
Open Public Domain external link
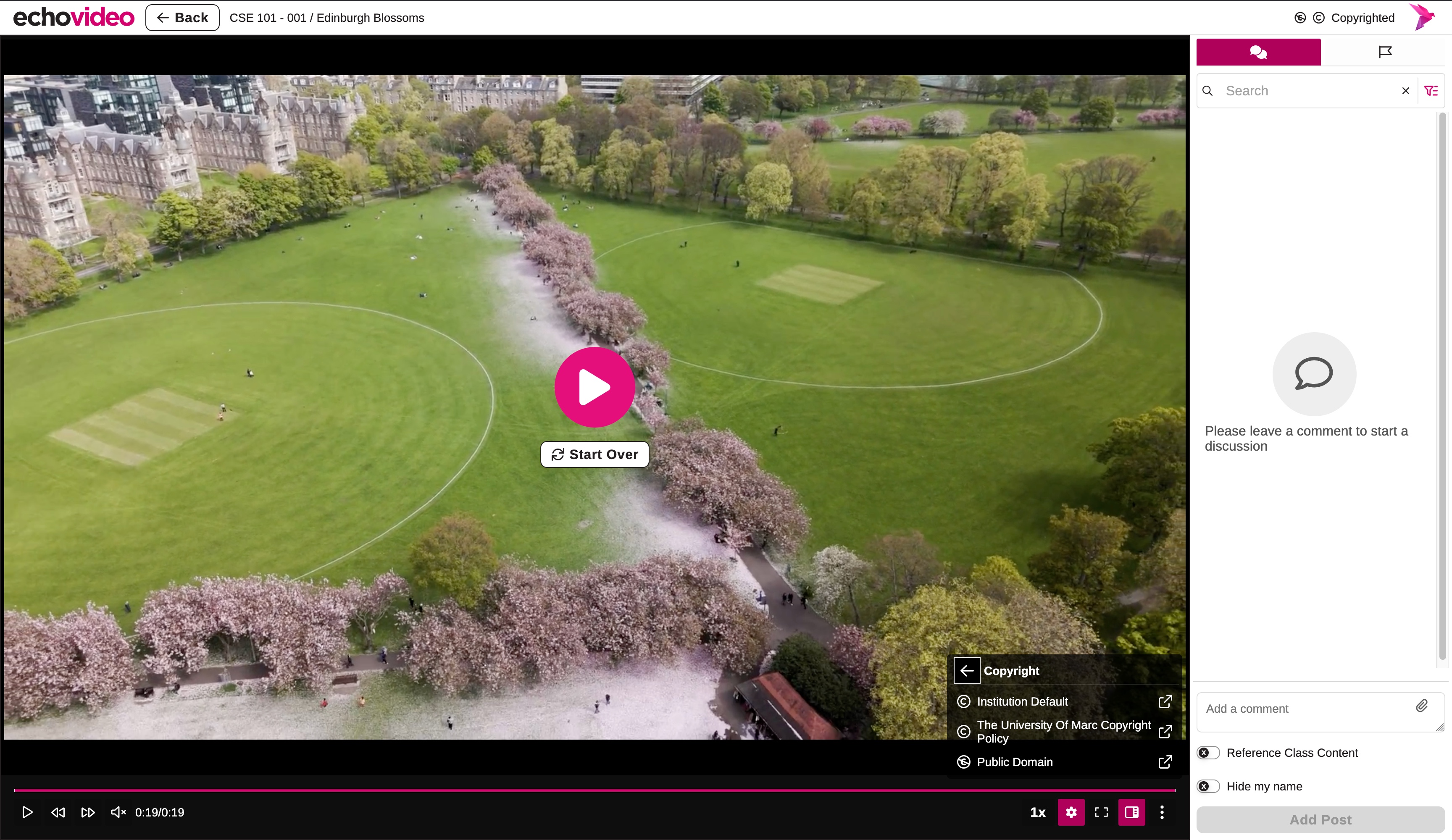point(1165,761)
